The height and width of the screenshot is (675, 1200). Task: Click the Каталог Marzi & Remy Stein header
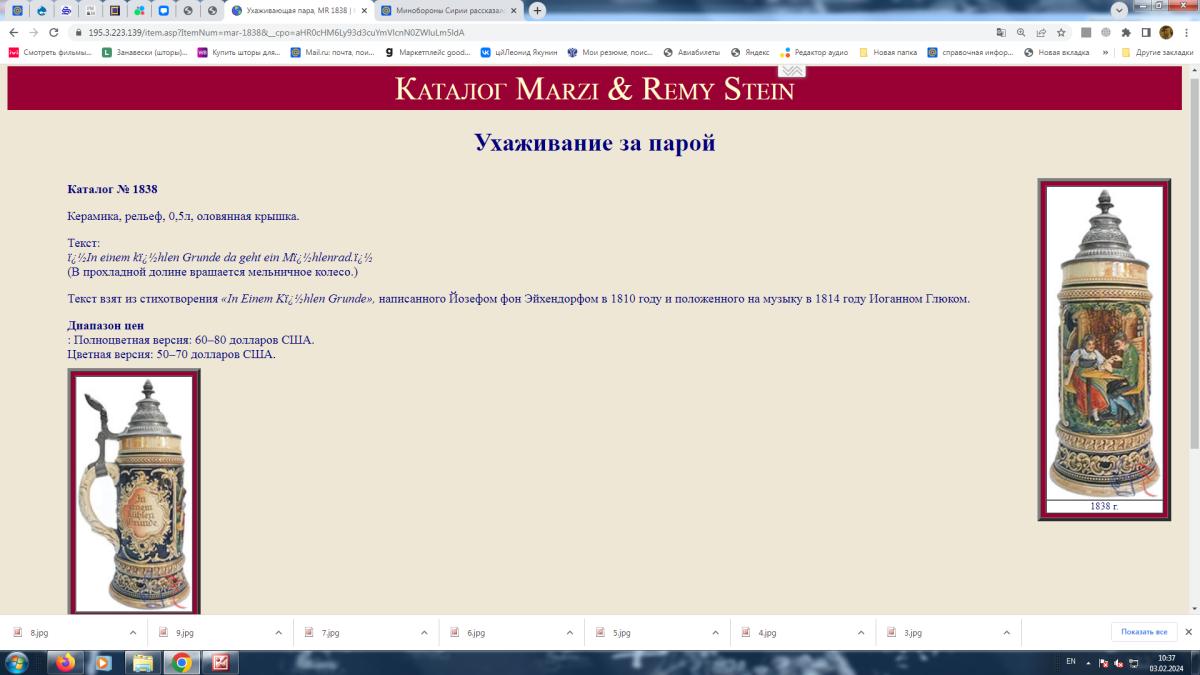[x=595, y=89]
